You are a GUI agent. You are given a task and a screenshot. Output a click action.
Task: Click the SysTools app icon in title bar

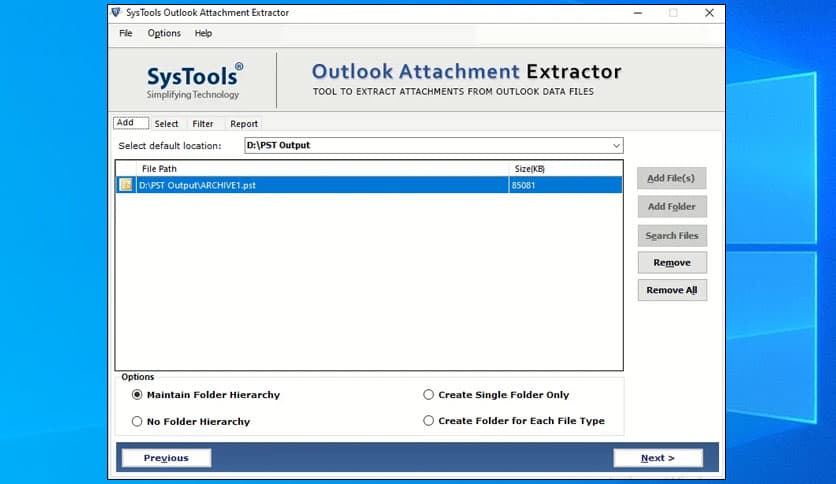click(116, 12)
